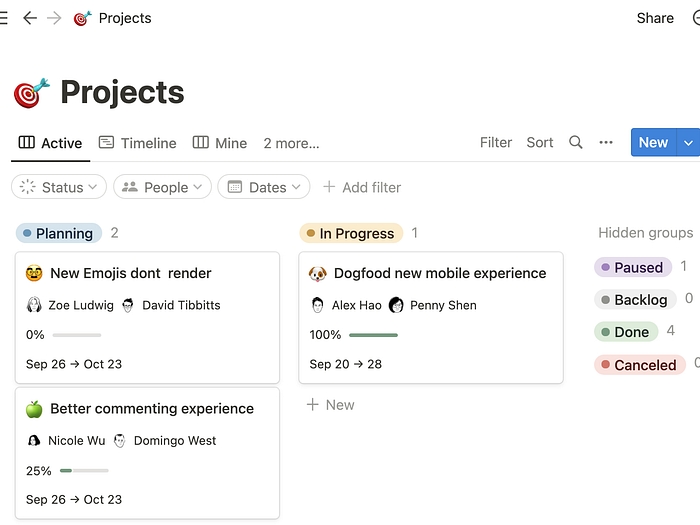The width and height of the screenshot is (700, 525).
Task: Click the nerd emoji on New Emojis card
Action: coord(35,273)
